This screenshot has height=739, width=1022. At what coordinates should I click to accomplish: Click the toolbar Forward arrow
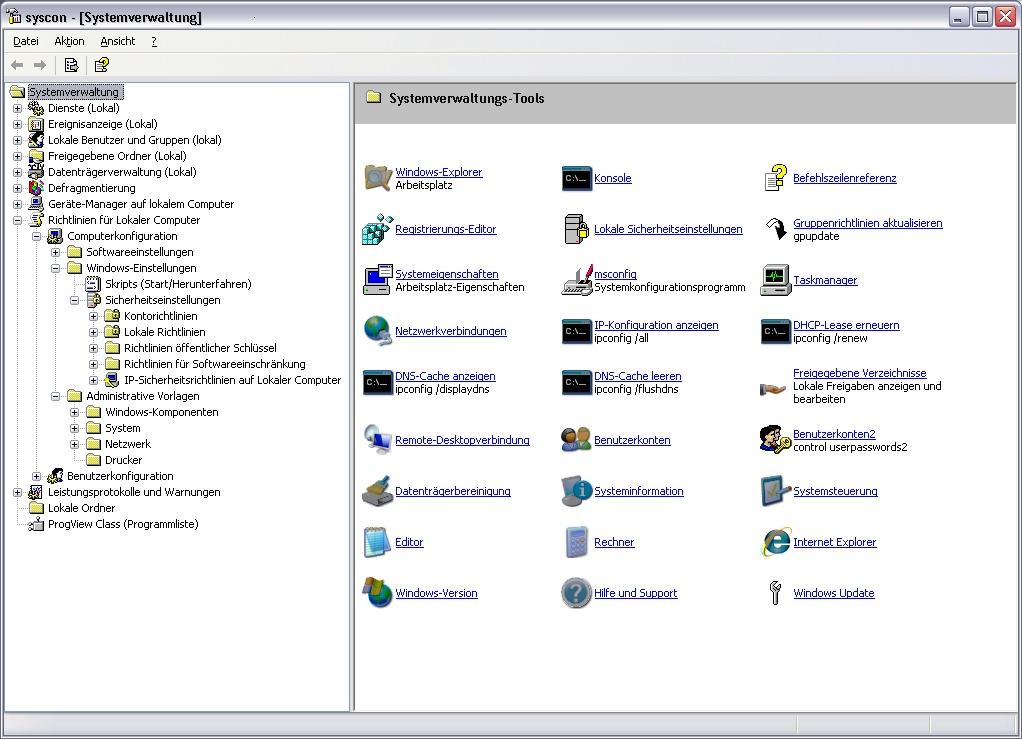[x=40, y=65]
